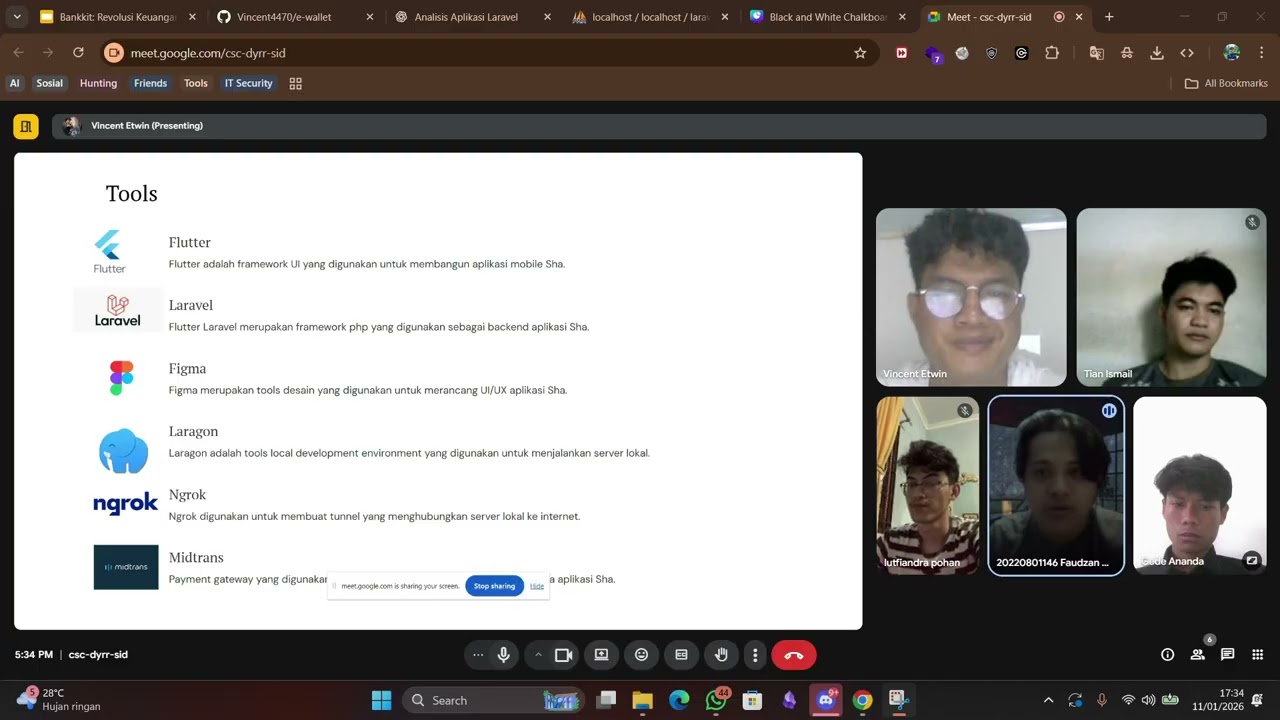The height and width of the screenshot is (720, 1280).
Task: Show hidden system tray icons
Action: pos(1048,700)
